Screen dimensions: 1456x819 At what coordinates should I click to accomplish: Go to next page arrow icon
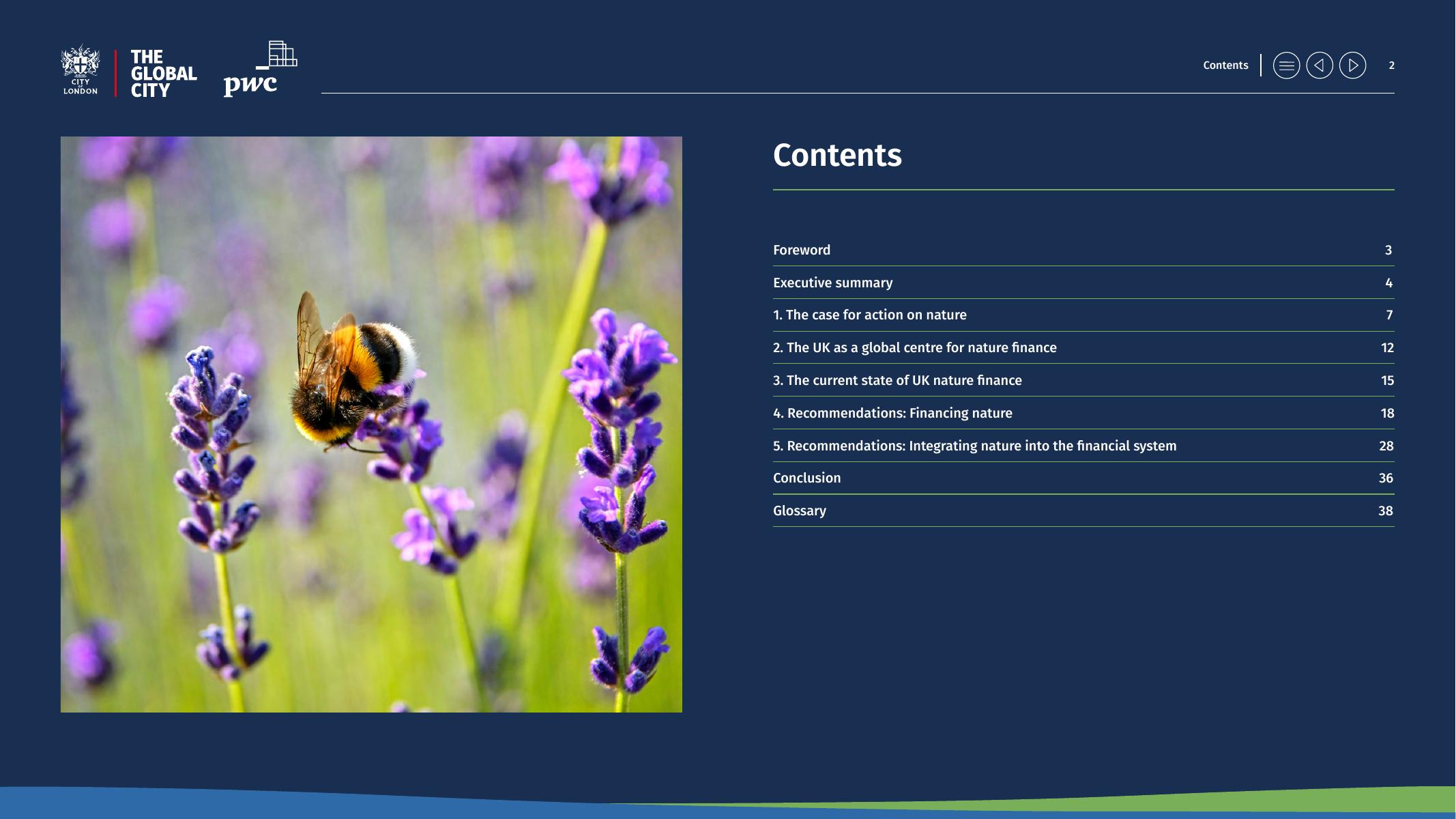(x=1352, y=66)
